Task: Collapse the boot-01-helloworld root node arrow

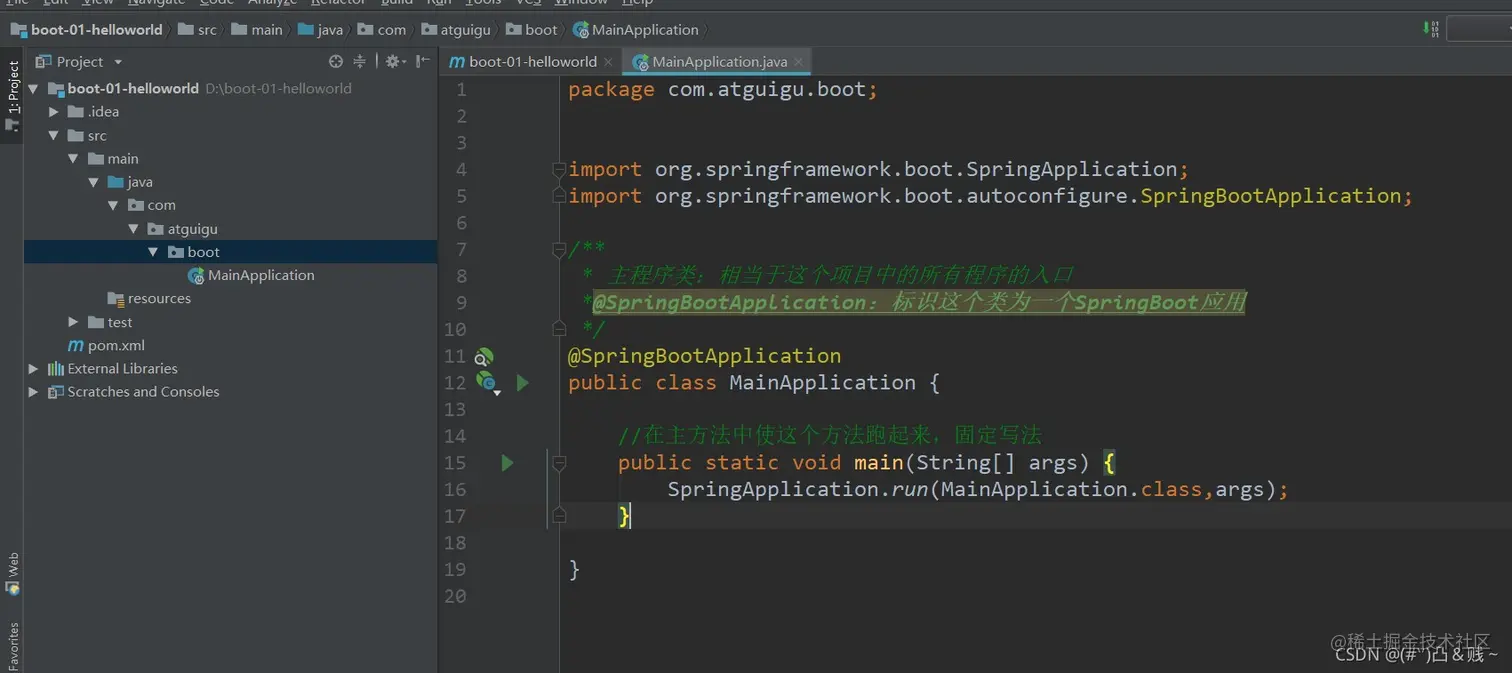Action: (33, 89)
